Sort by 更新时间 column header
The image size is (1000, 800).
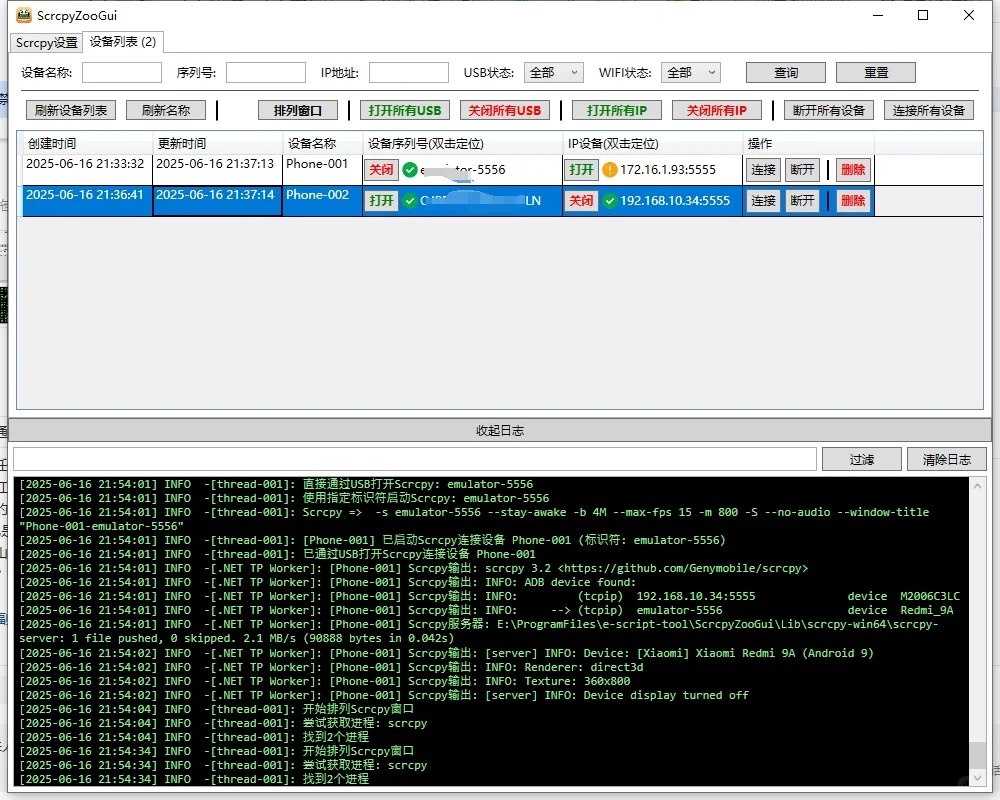click(x=217, y=144)
